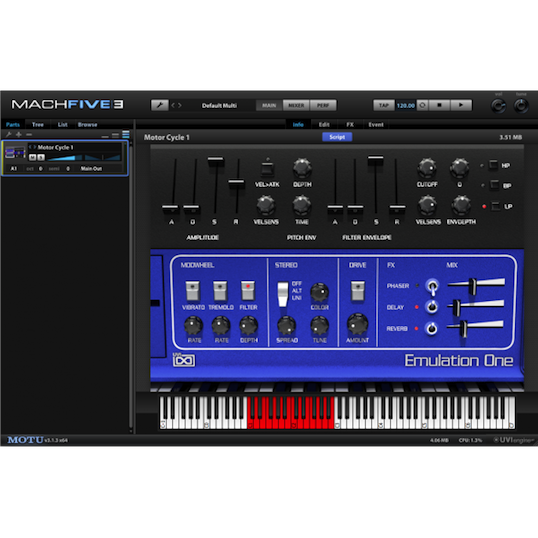The image size is (538, 538).
Task: Toggle the PHASER effect switch
Action: tap(432, 286)
